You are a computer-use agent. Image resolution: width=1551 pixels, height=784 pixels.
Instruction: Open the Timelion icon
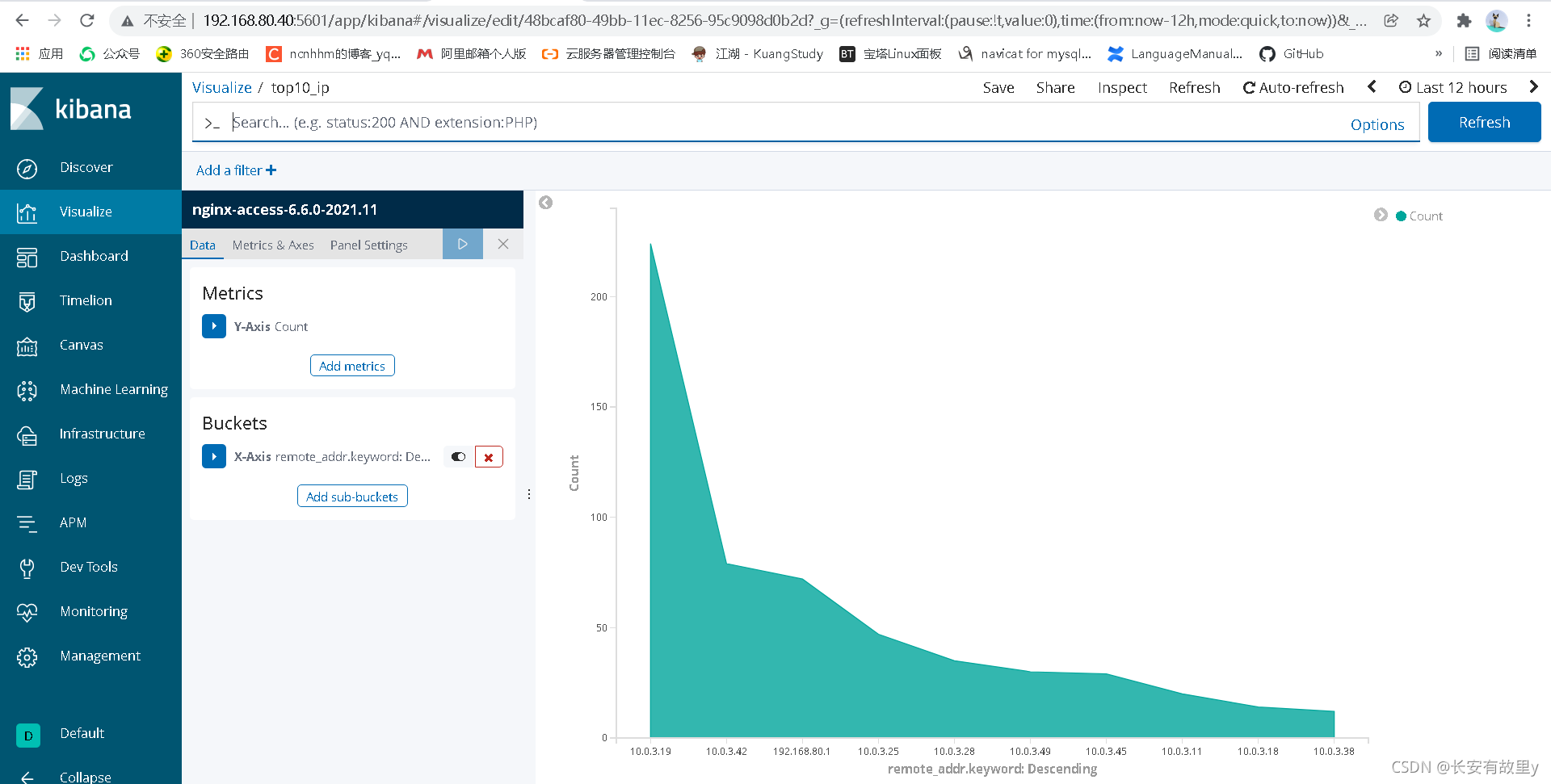[27, 301]
